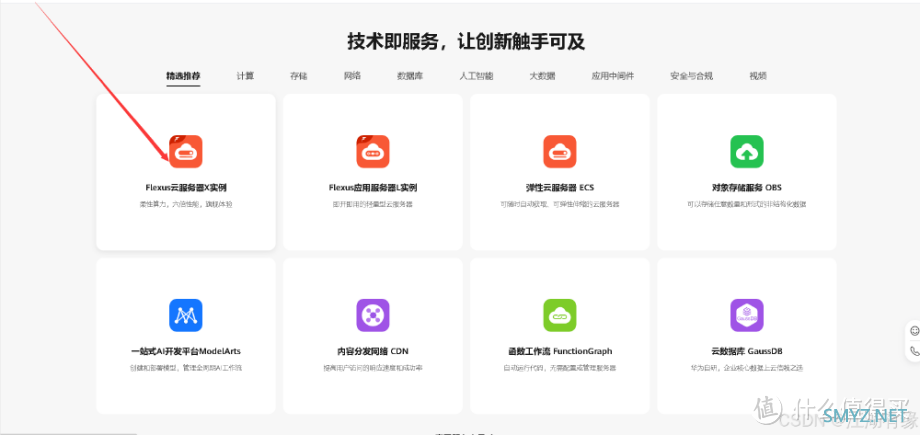This screenshot has height=435, width=920.
Task: Click the smiley feedback icon on right edge
Action: (915, 331)
